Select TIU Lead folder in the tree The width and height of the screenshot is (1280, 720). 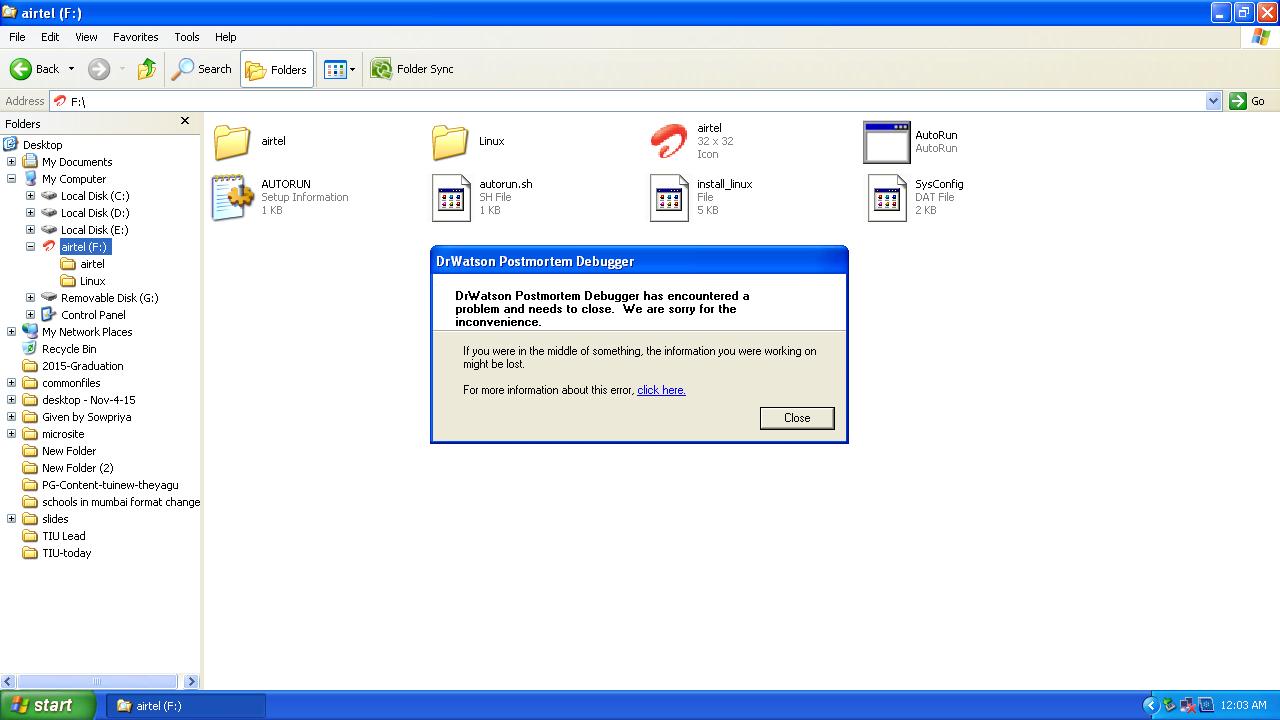(x=63, y=536)
